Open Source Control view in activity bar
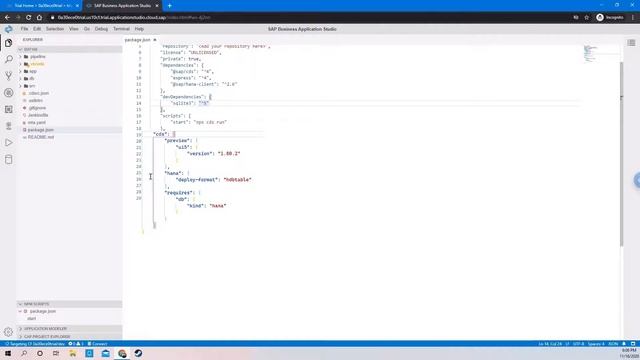 click(x=9, y=76)
